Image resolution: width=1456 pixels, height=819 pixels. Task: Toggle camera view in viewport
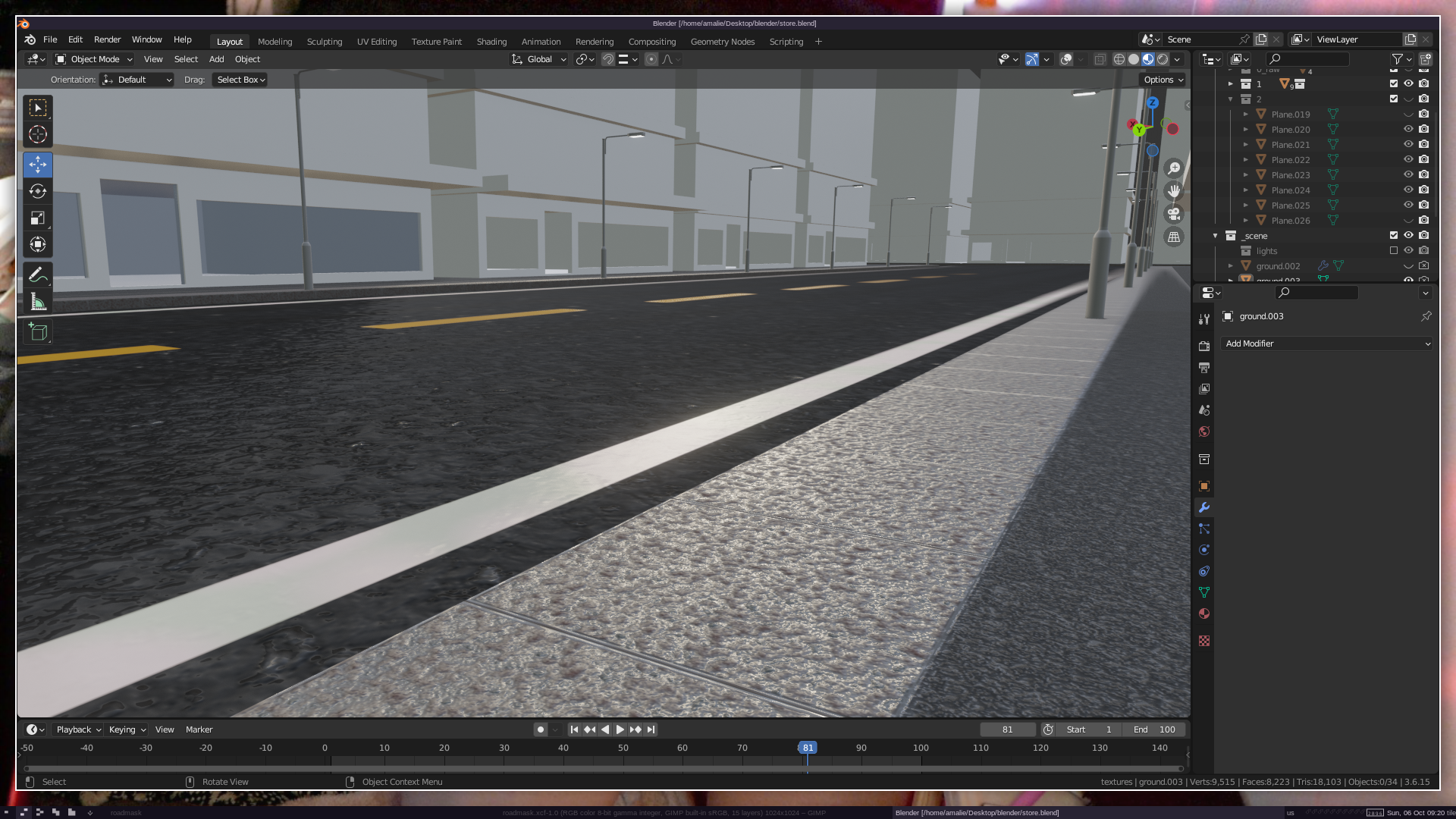1174,214
